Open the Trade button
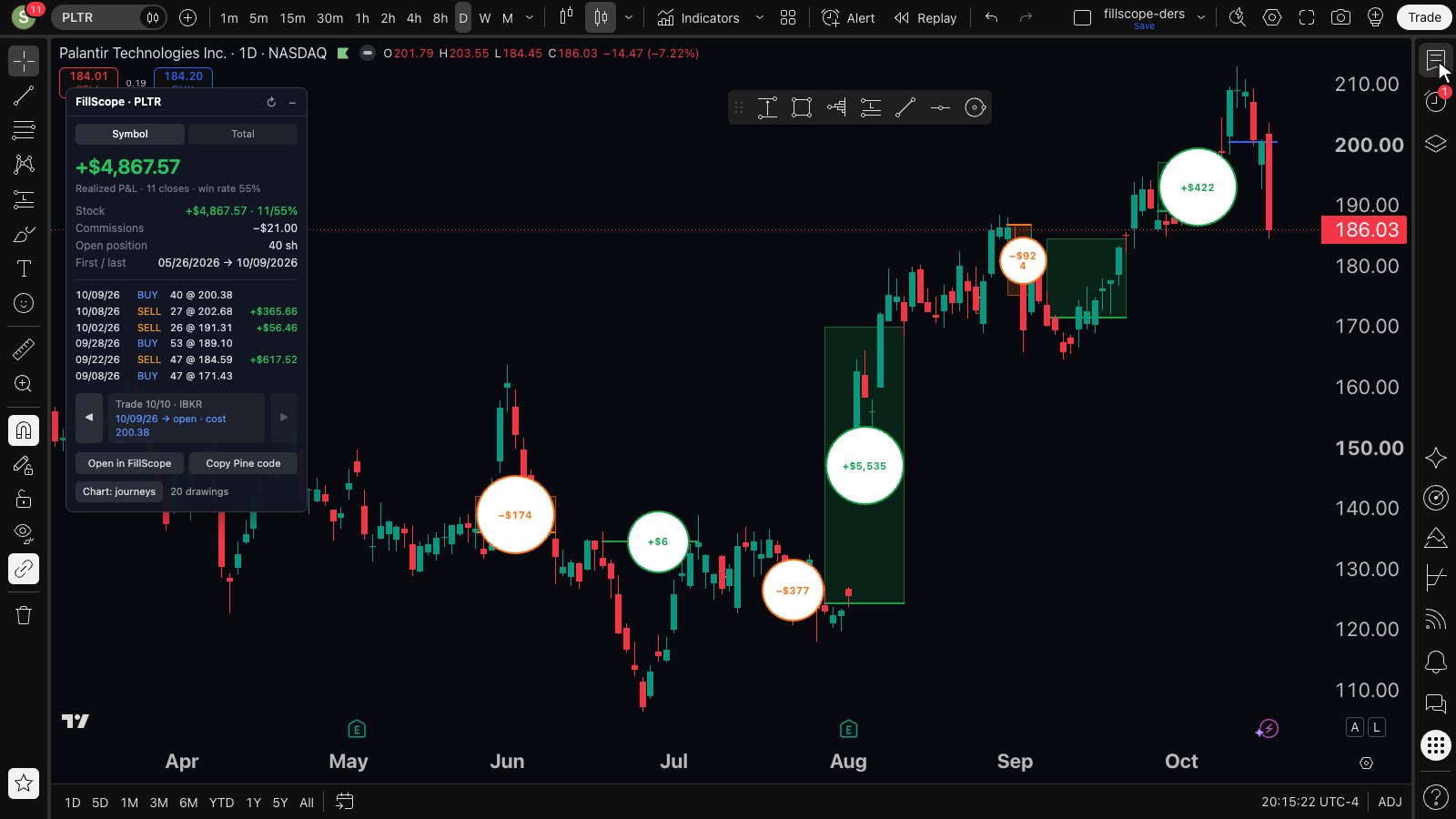Viewport: 1456px width, 819px height. pos(1424,17)
